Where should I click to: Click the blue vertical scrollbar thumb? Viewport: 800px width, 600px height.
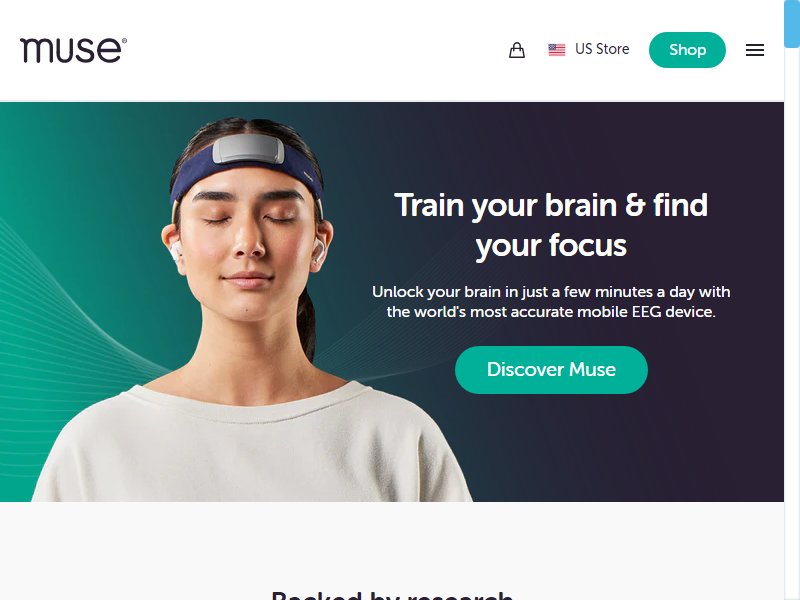click(x=792, y=24)
